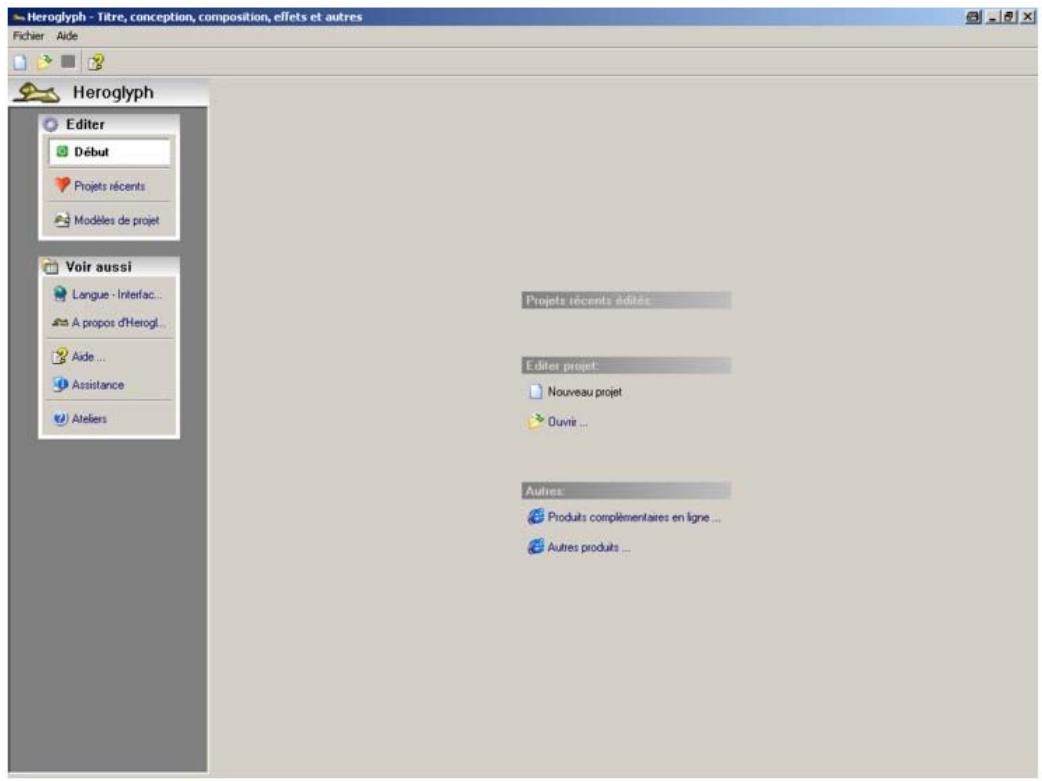Open Assistance in the sidebar
Image resolution: width=1042 pixels, height=781 pixels.
[x=98, y=385]
